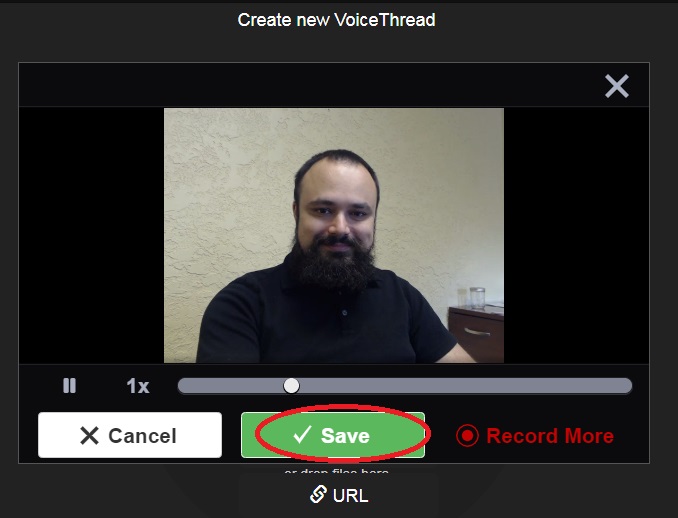Click the white playback slider handle
Viewport: 678px width, 518px height.
point(291,386)
